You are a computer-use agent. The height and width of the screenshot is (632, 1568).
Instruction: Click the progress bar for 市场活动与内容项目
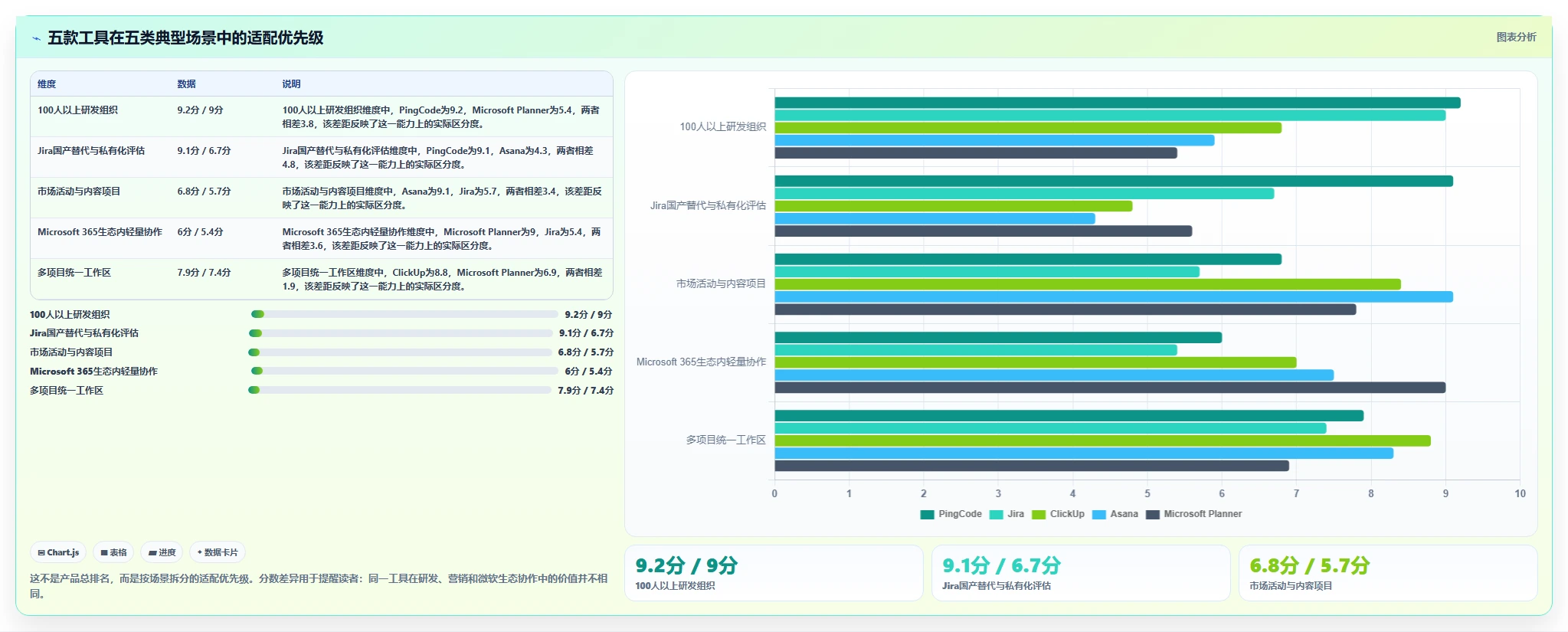click(x=400, y=352)
